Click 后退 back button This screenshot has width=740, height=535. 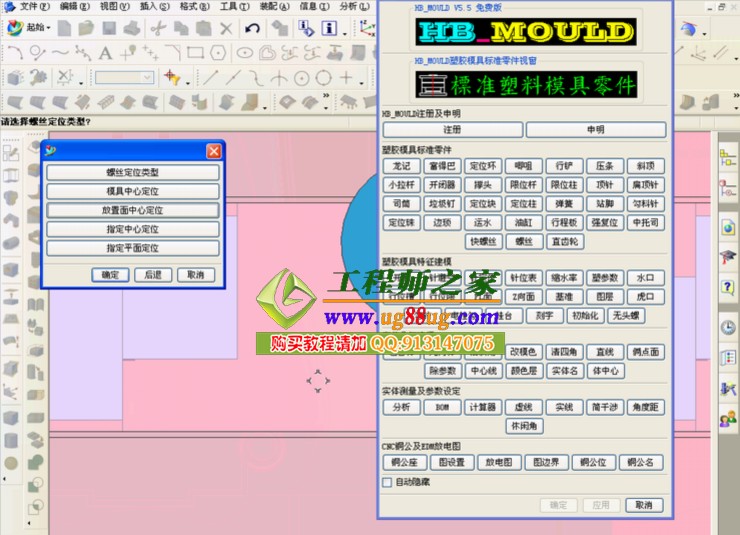point(153,275)
